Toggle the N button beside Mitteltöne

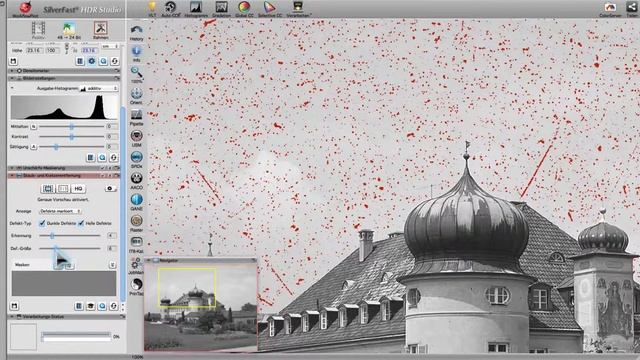click(x=33, y=127)
